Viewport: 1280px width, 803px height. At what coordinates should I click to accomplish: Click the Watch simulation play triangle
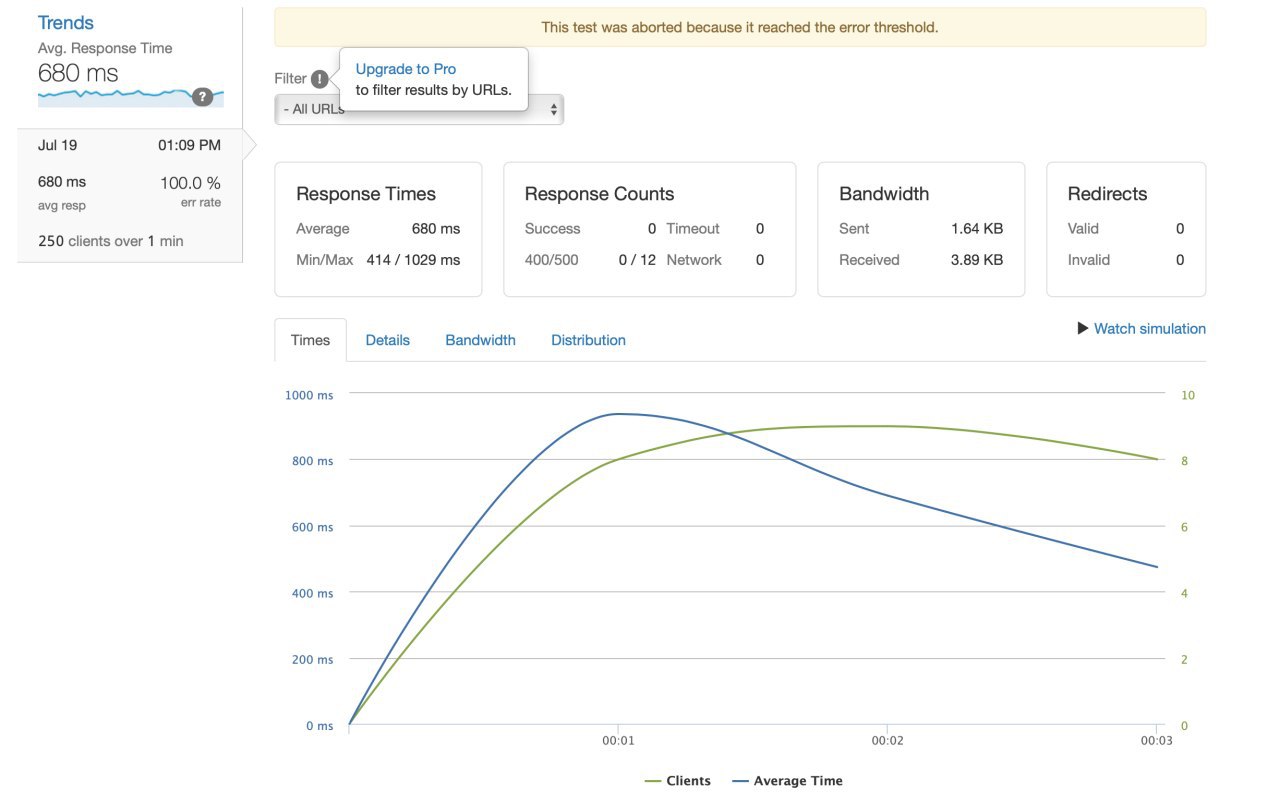(x=1083, y=328)
